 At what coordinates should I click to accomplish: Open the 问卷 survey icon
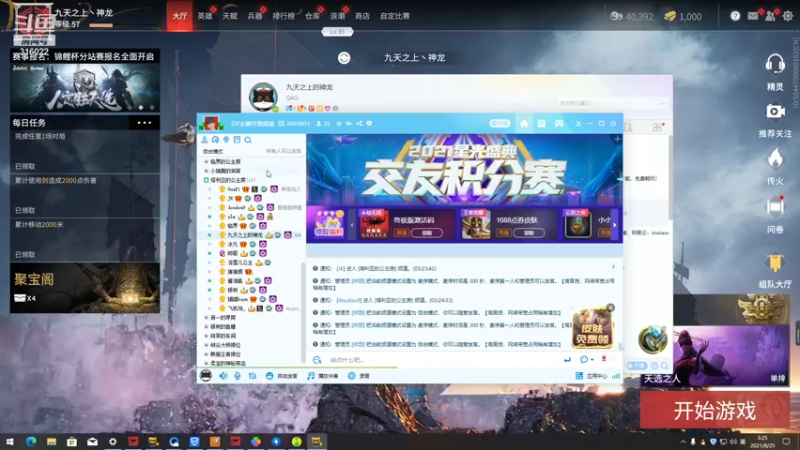point(775,207)
